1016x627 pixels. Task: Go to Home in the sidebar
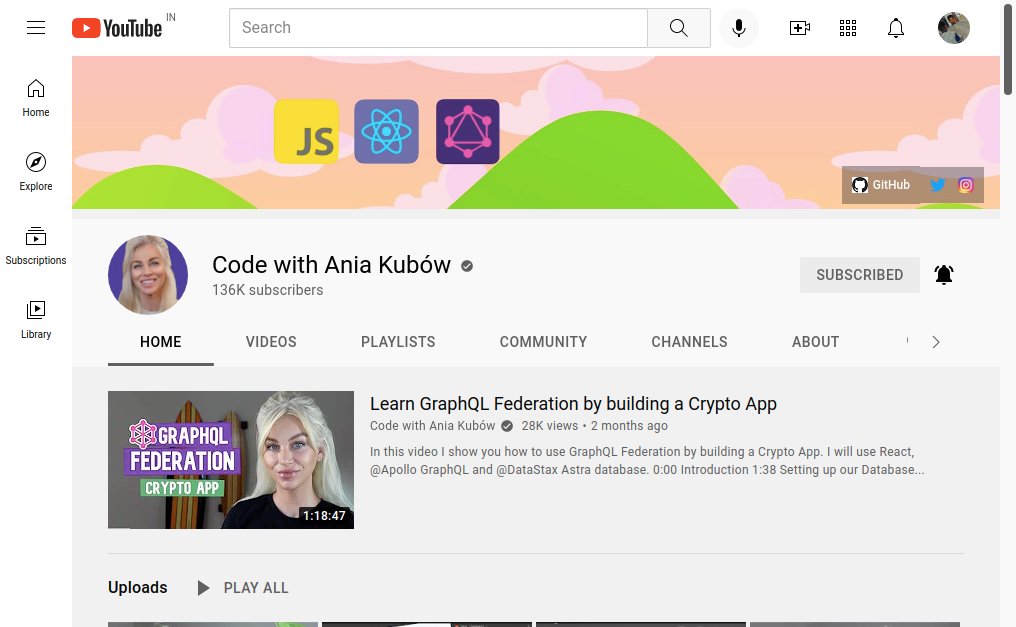36,98
